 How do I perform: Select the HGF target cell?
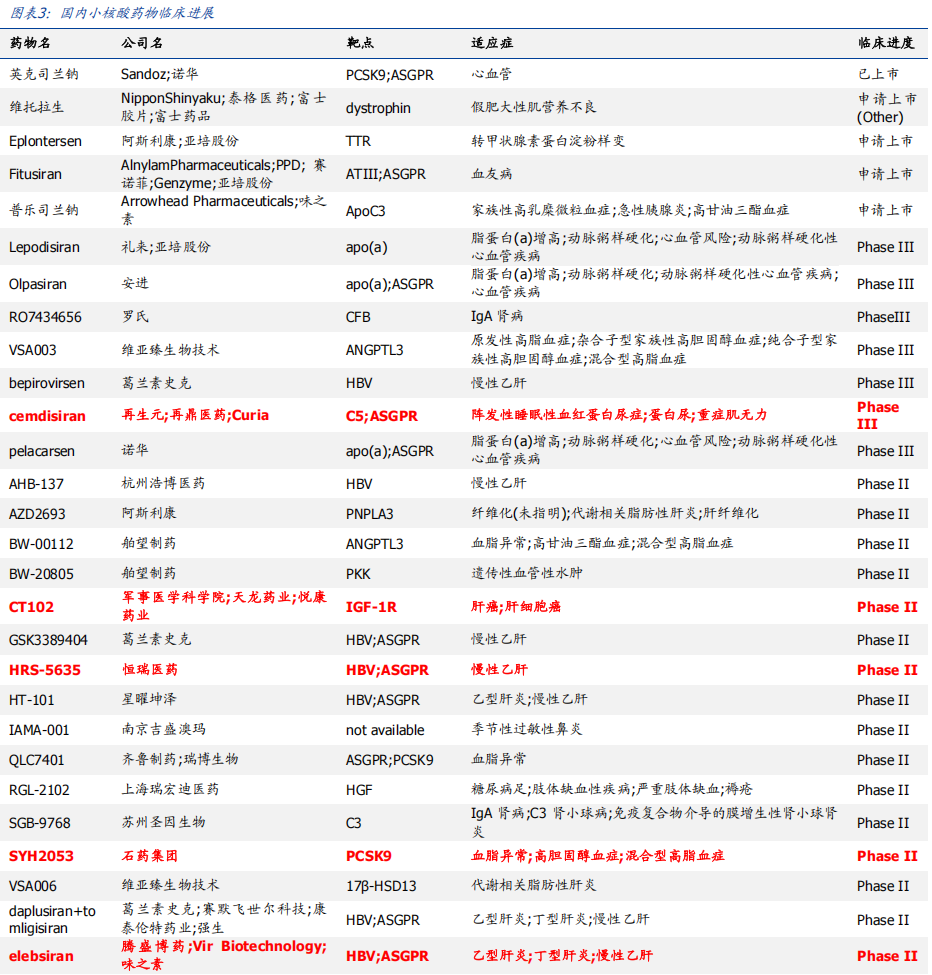359,790
